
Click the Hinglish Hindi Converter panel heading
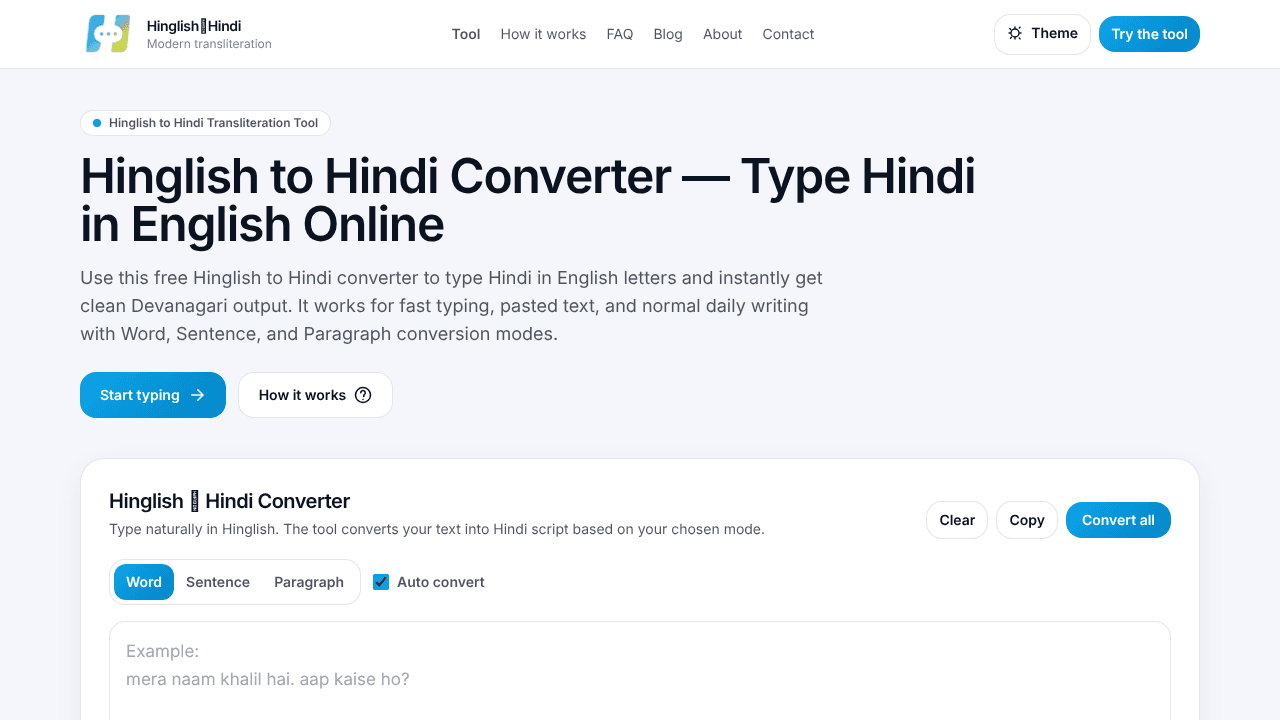pos(229,501)
